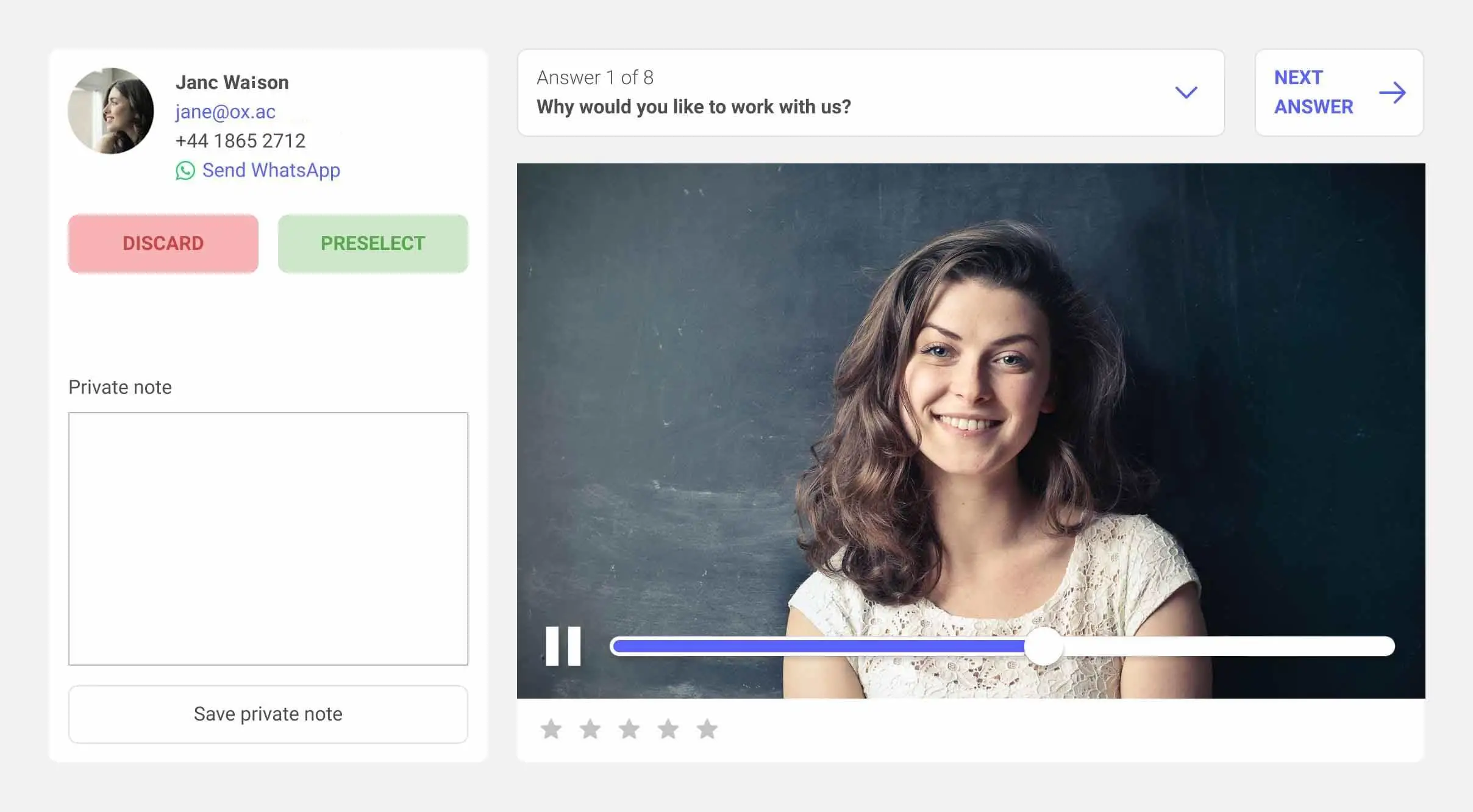The height and width of the screenshot is (812, 1473).
Task: Click the candidate profile thumbnail
Action: 111,110
